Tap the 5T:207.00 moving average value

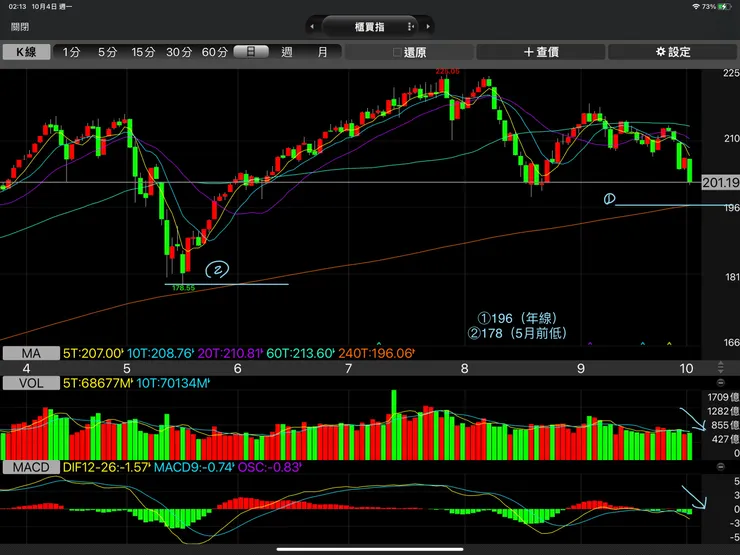[93, 353]
